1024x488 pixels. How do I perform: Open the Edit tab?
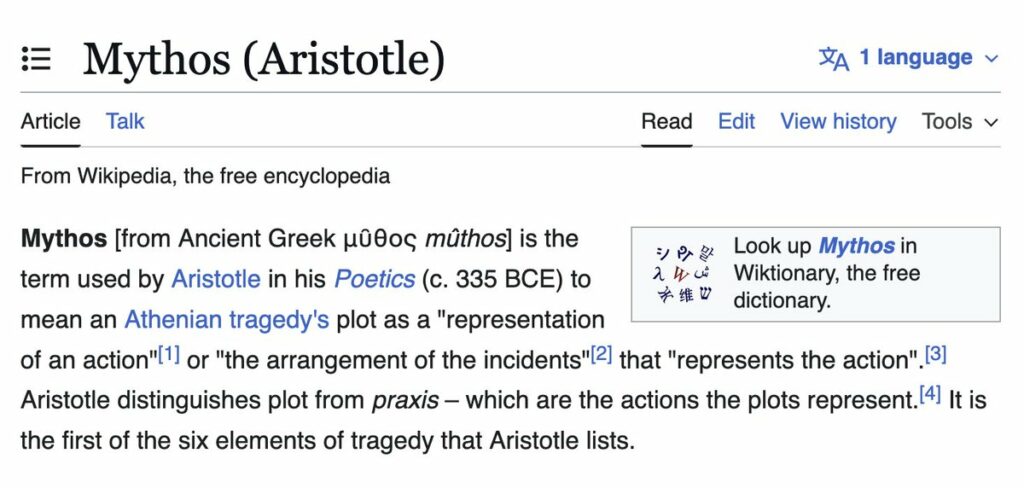736,121
